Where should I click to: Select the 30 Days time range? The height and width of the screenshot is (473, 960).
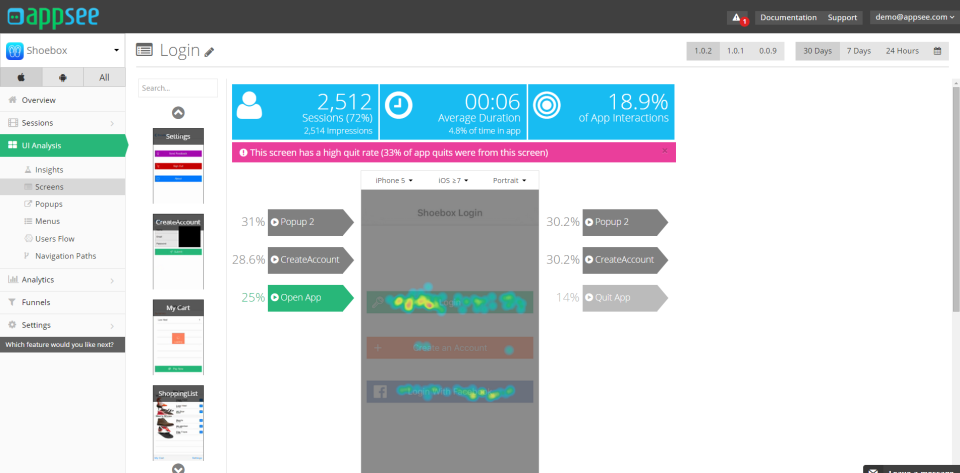point(817,51)
